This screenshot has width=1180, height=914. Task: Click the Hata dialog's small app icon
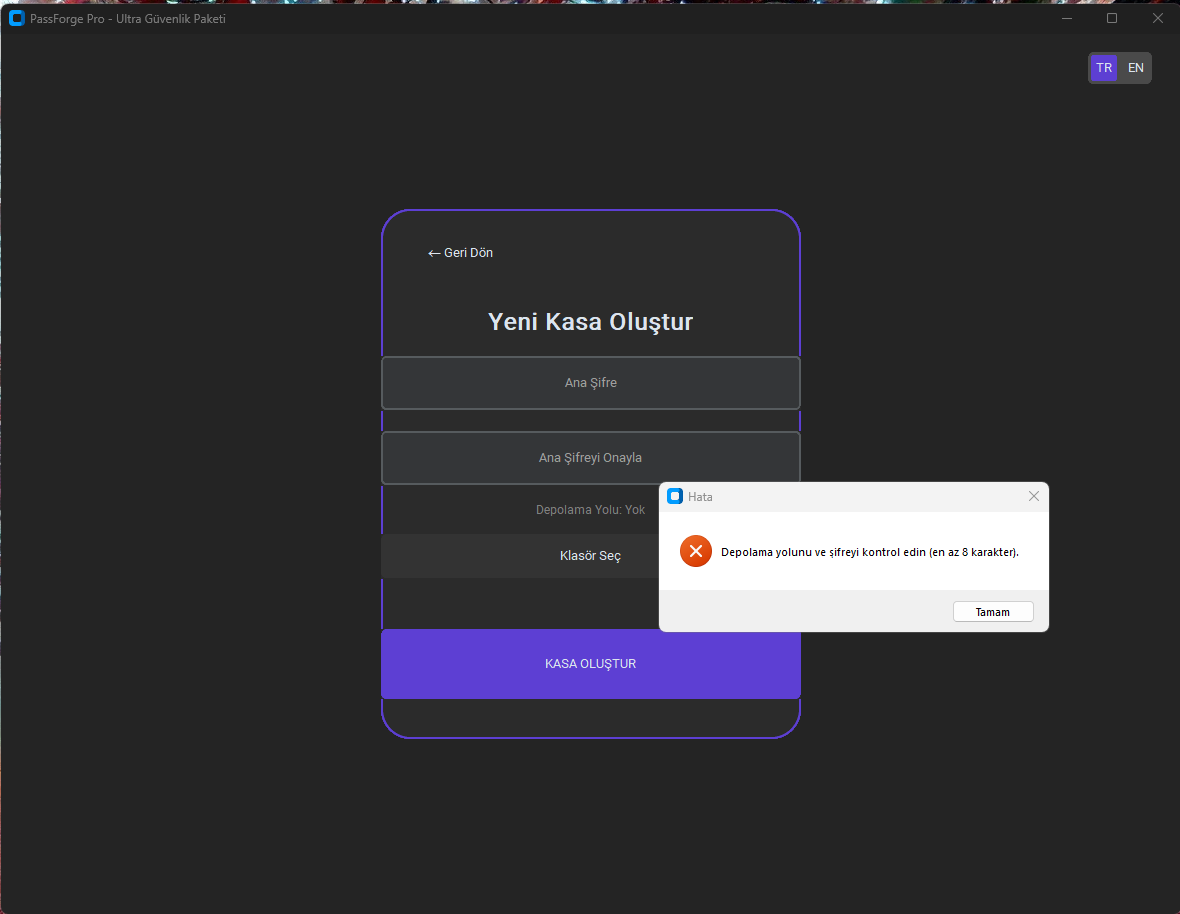tap(675, 496)
